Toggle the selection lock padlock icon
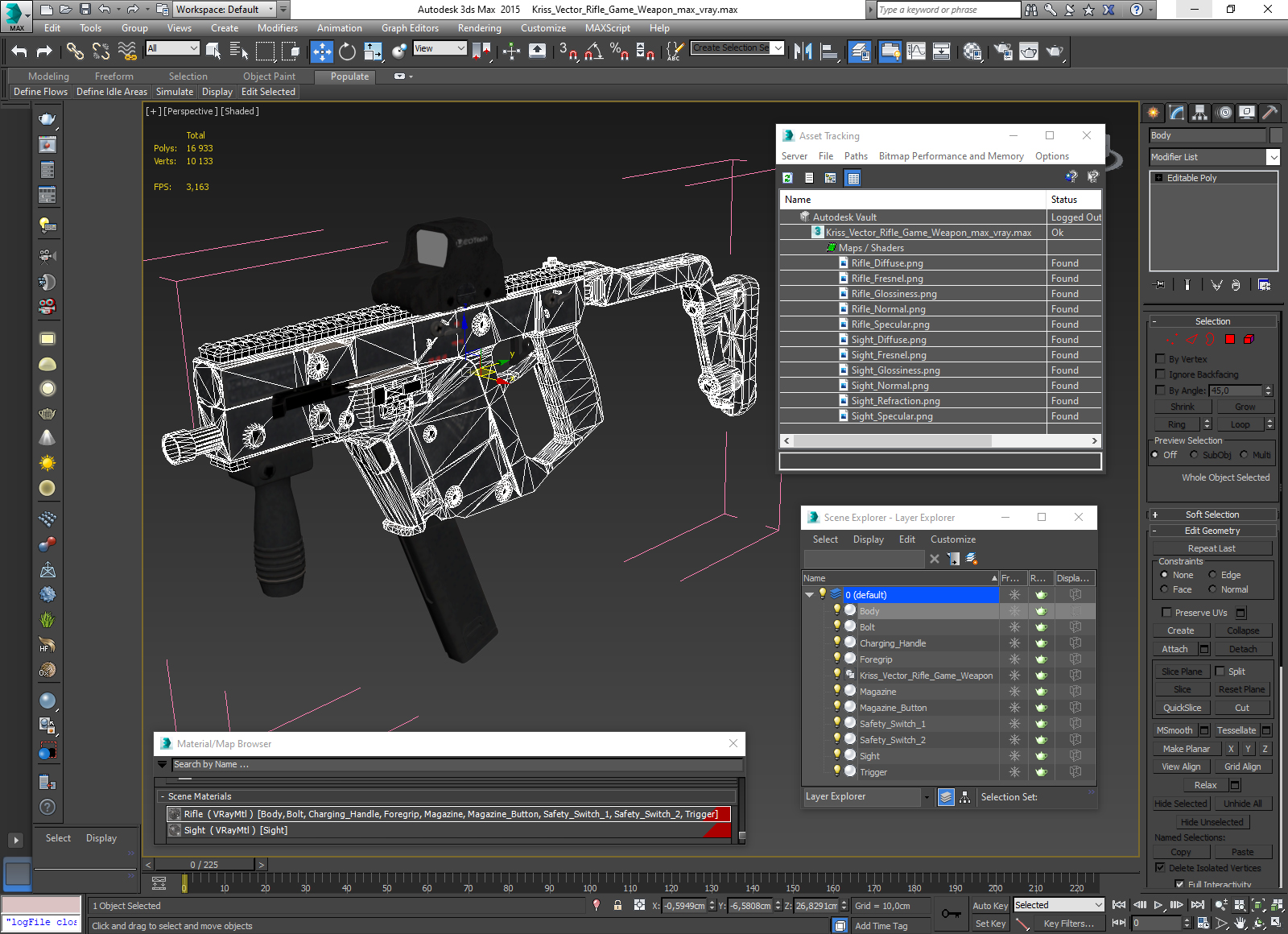Screen dimensions: 1288x934 click(617, 906)
